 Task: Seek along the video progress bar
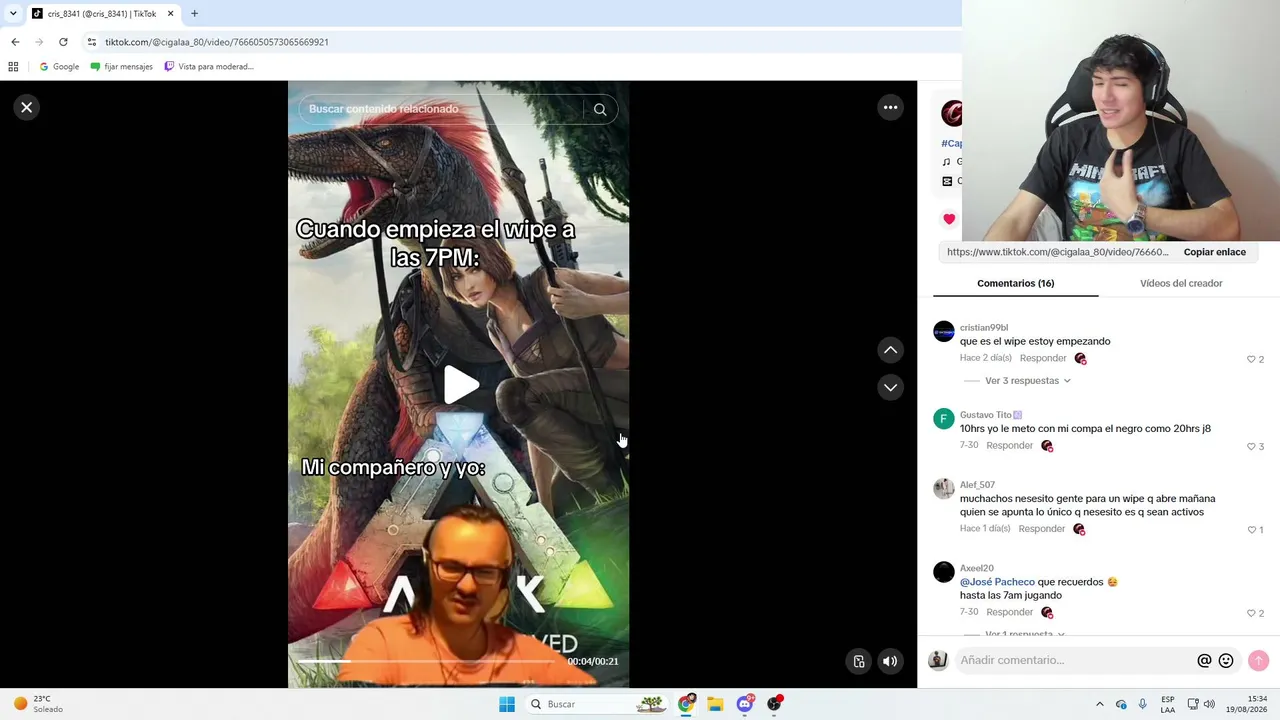(426, 661)
